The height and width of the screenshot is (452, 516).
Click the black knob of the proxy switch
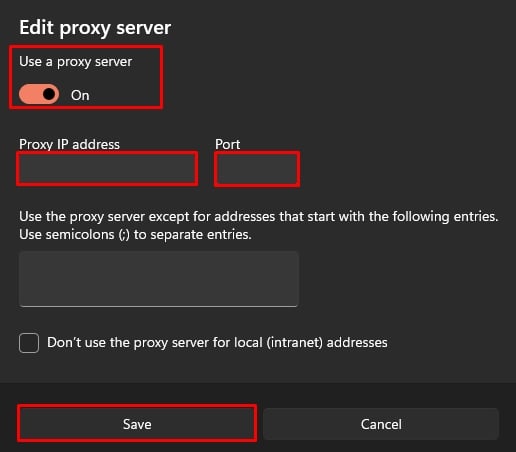[x=49, y=94]
